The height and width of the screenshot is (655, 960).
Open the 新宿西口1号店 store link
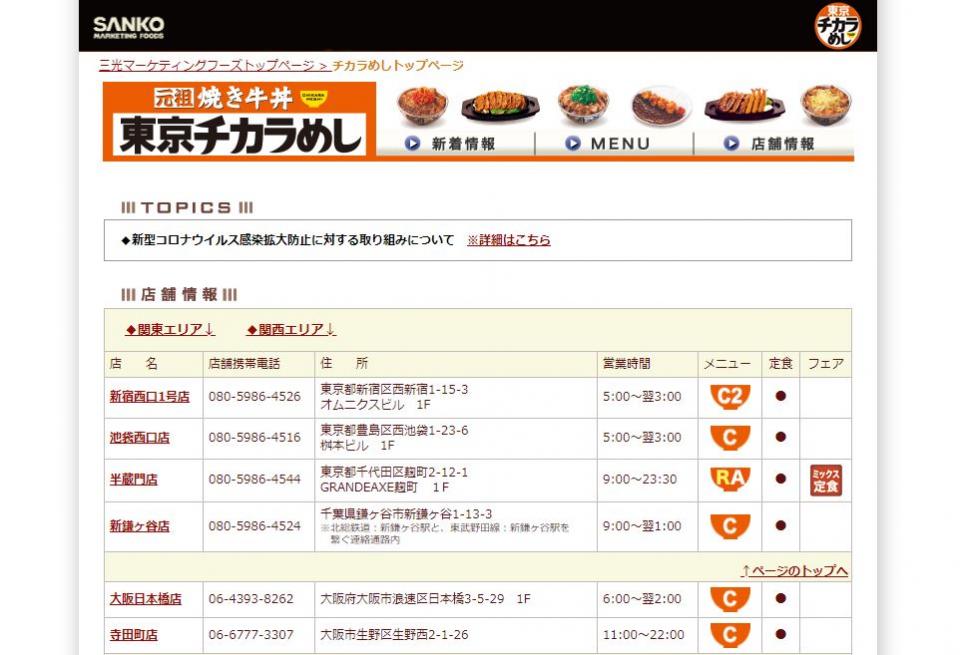[149, 397]
